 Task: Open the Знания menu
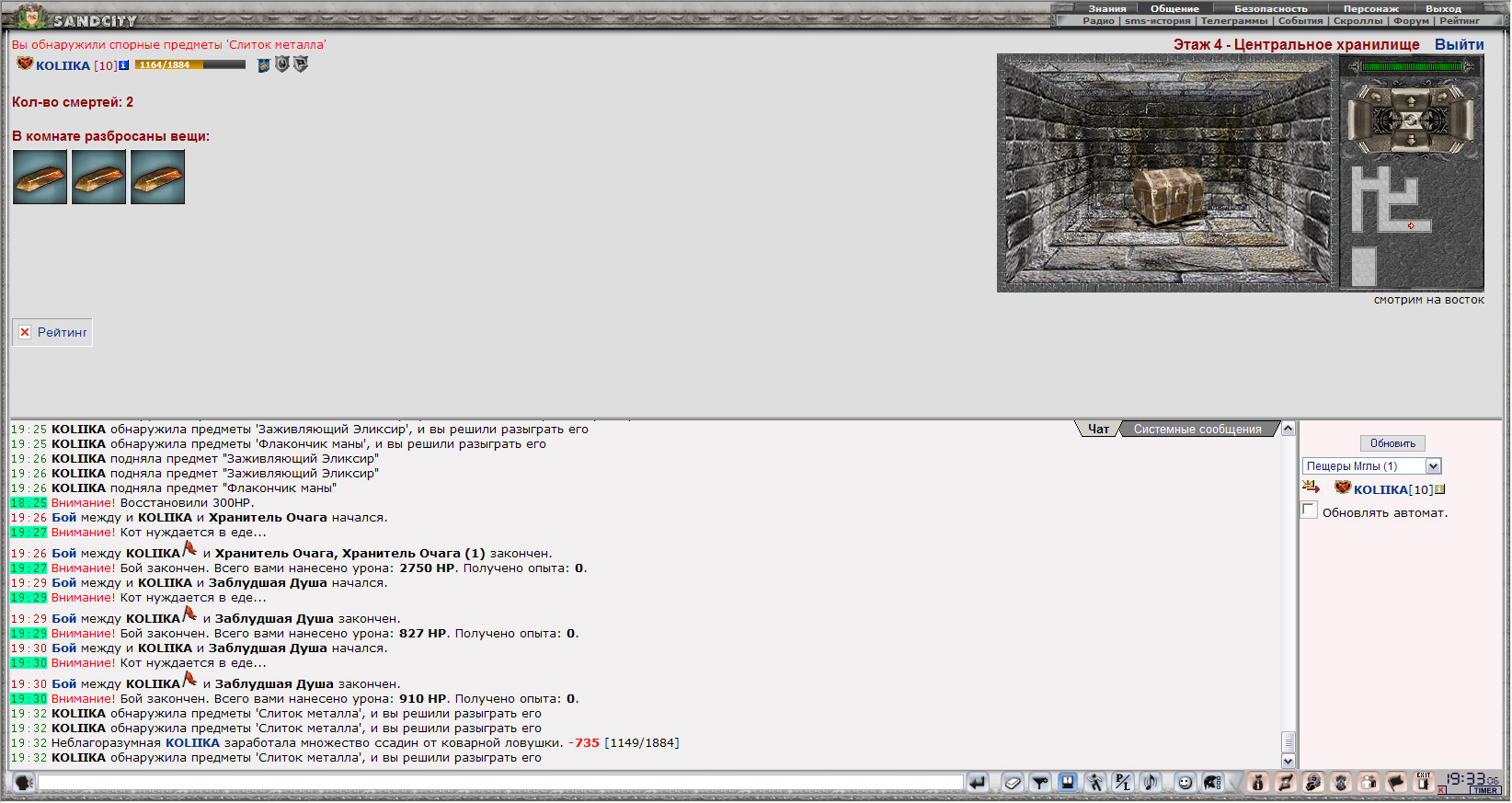coord(1106,8)
